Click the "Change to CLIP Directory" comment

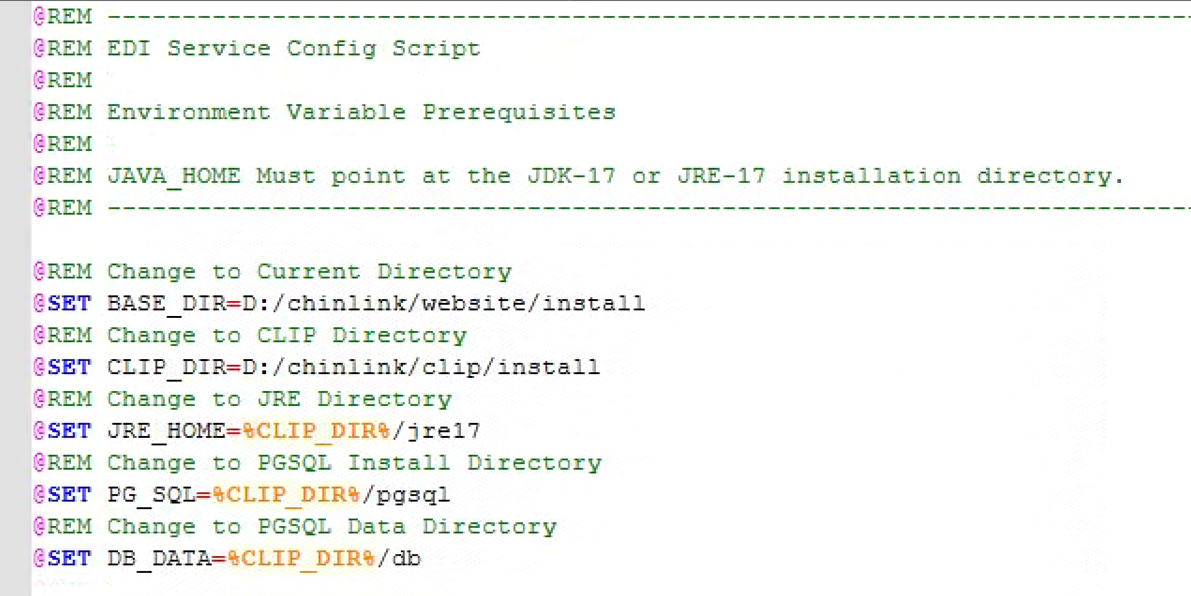(x=287, y=335)
